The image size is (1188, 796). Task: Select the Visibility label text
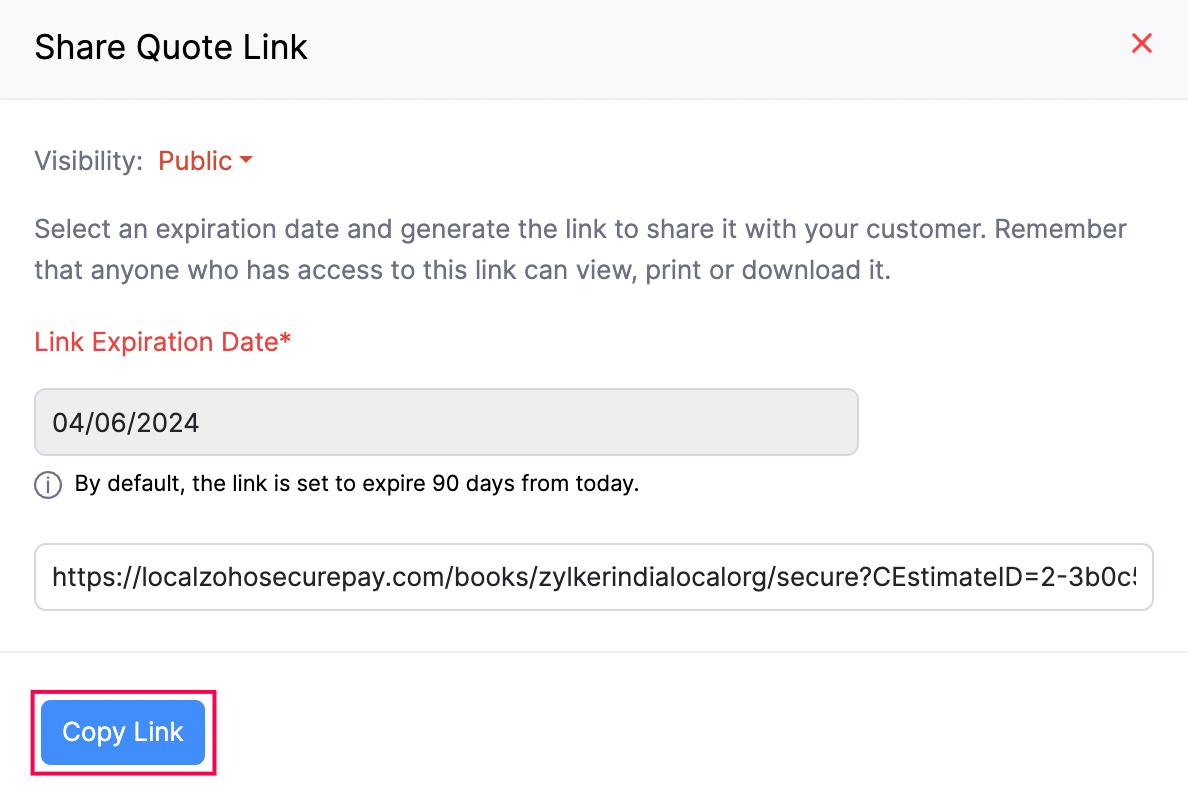[x=88, y=160]
